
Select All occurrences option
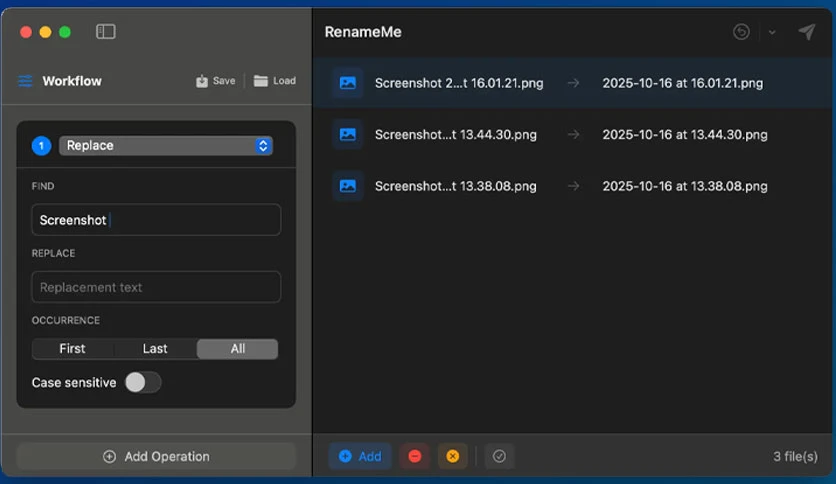(x=238, y=349)
